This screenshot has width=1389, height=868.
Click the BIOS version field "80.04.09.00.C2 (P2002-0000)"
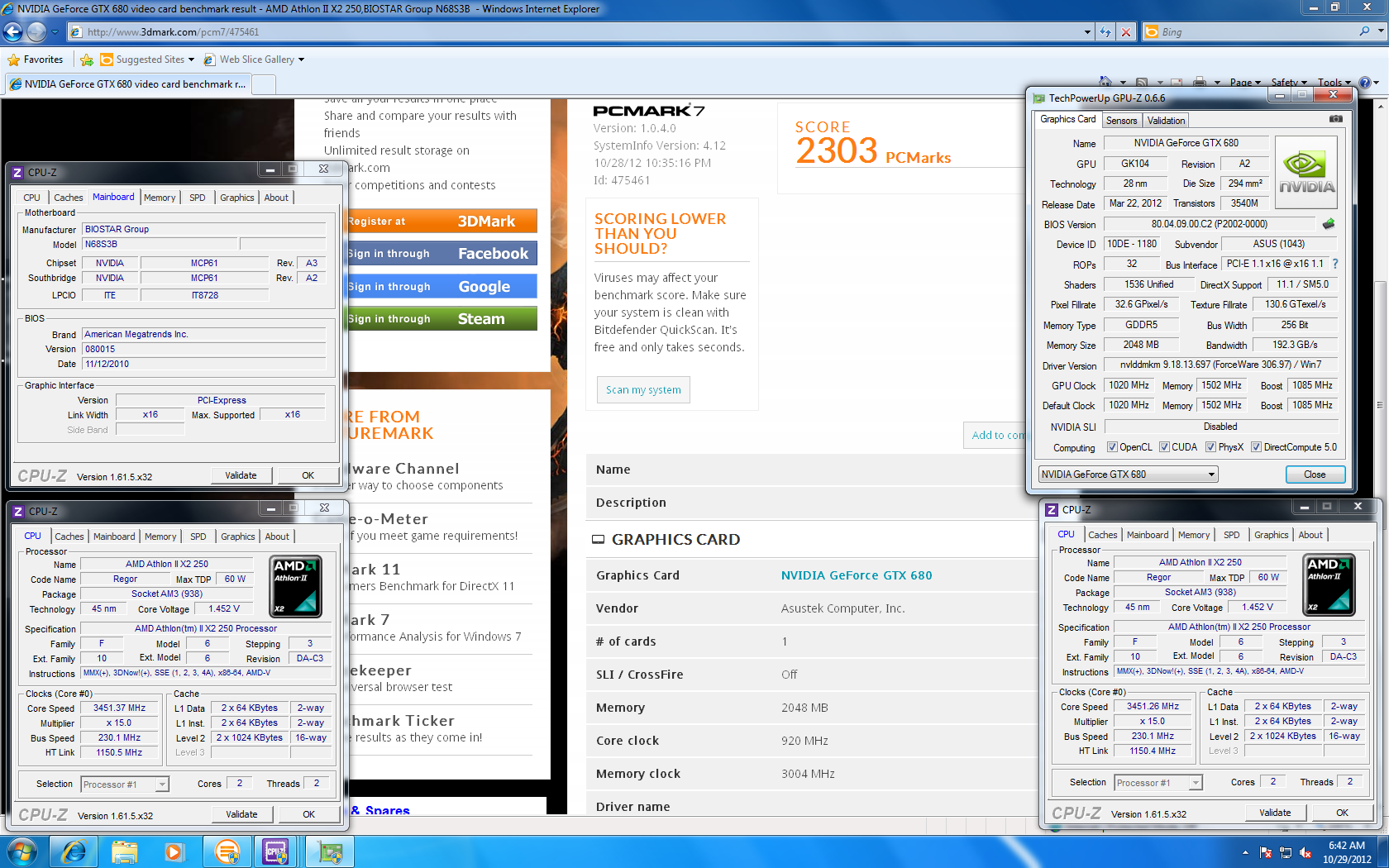point(1209,224)
